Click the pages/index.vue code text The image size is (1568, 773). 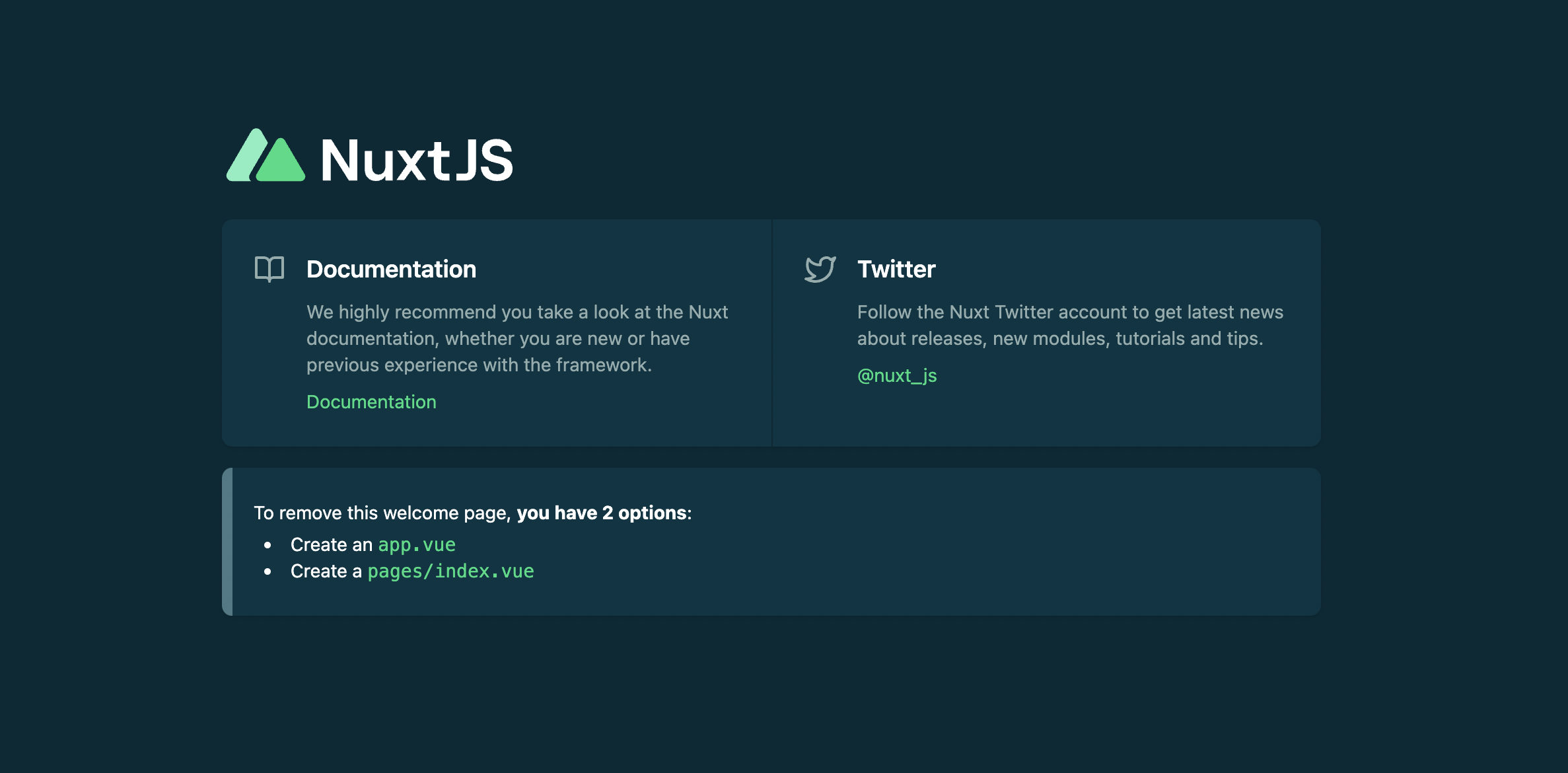(450, 571)
